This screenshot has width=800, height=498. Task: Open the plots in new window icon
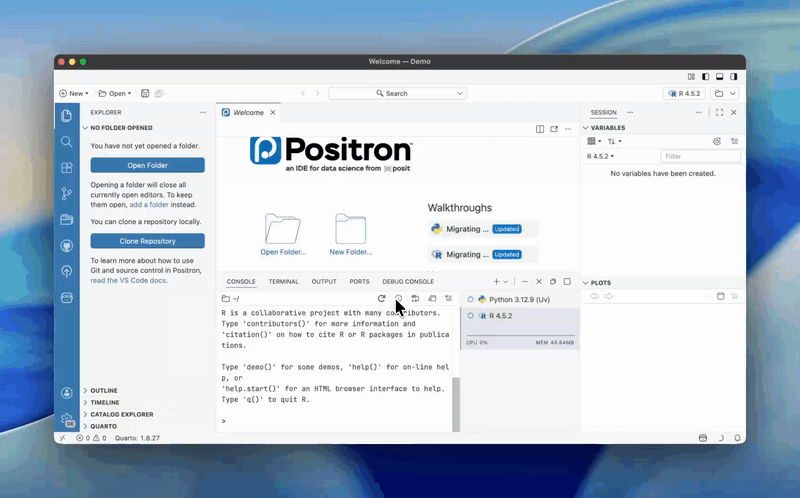(x=720, y=296)
